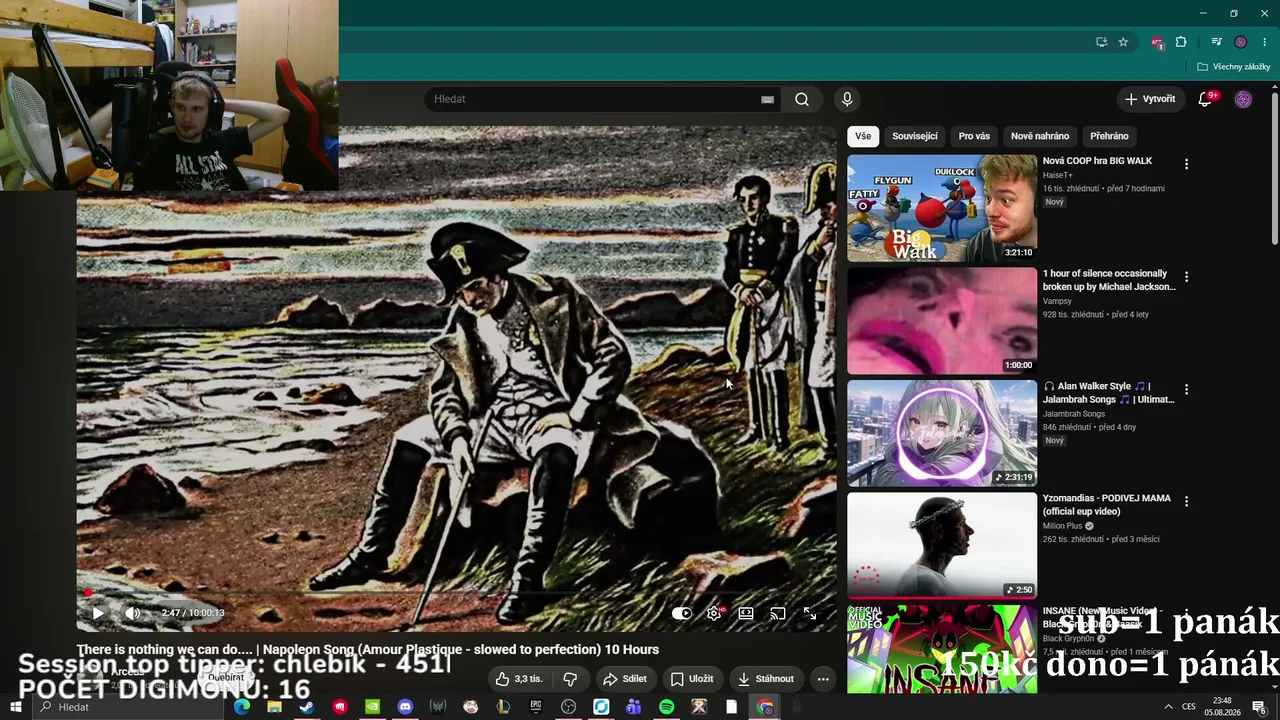Open Discord from the taskbar
Screen dimensions: 1280x720
click(x=405, y=707)
